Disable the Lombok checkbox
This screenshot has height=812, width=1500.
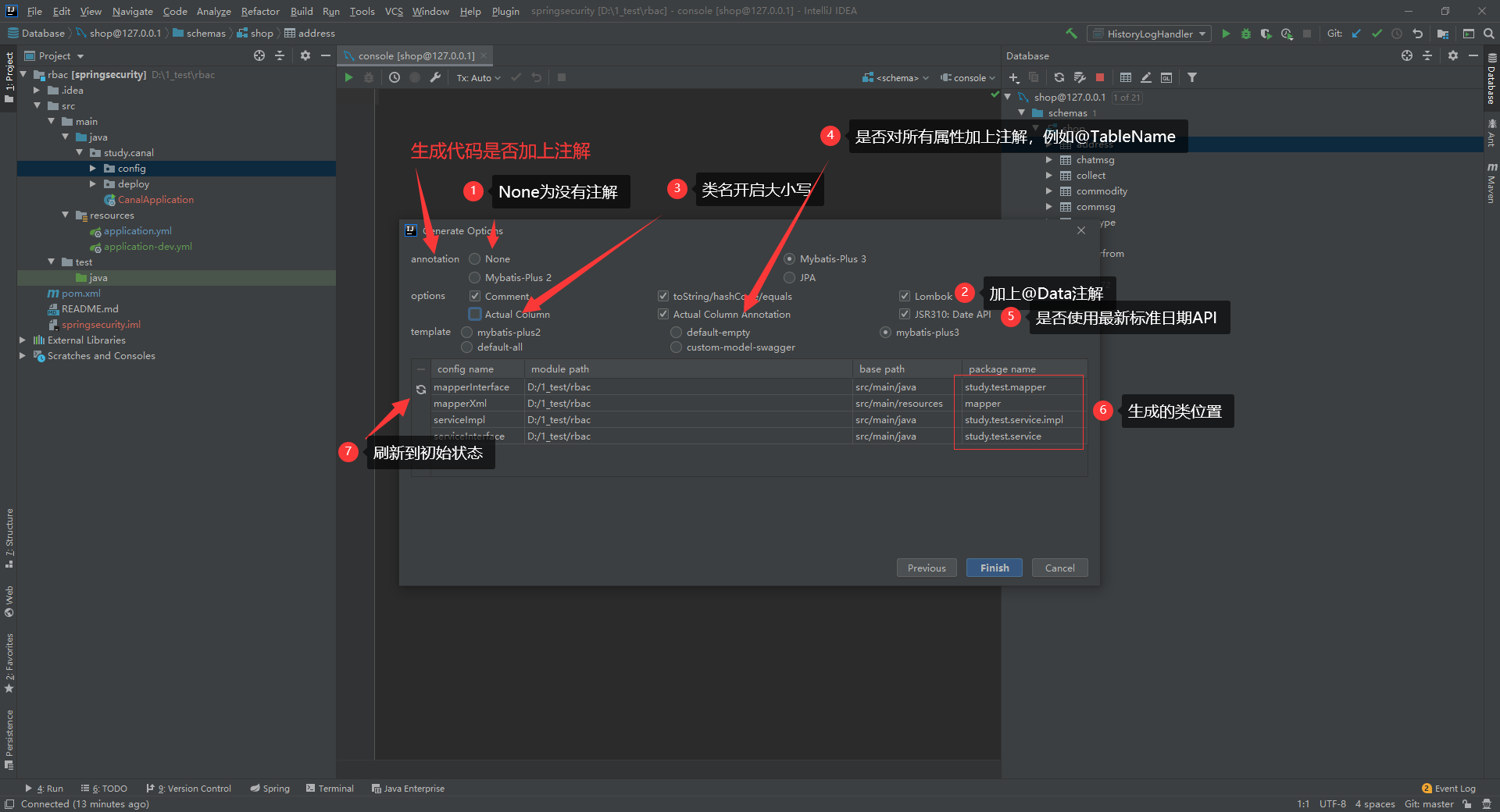(x=905, y=296)
